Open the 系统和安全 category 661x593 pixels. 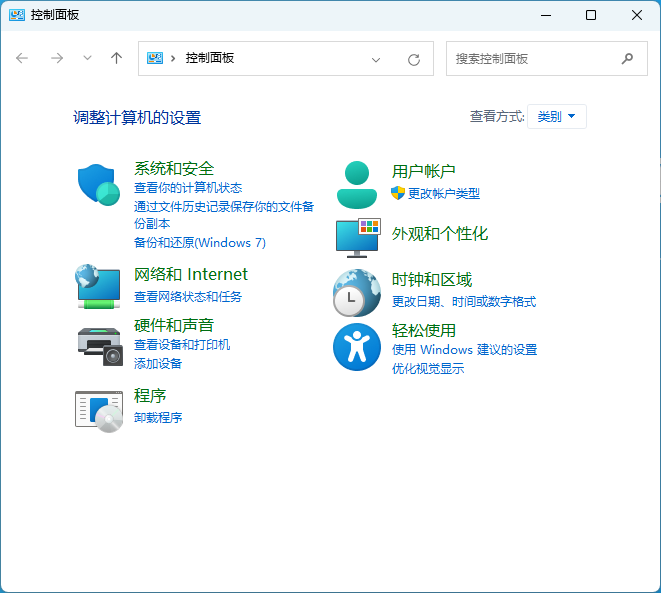(174, 169)
